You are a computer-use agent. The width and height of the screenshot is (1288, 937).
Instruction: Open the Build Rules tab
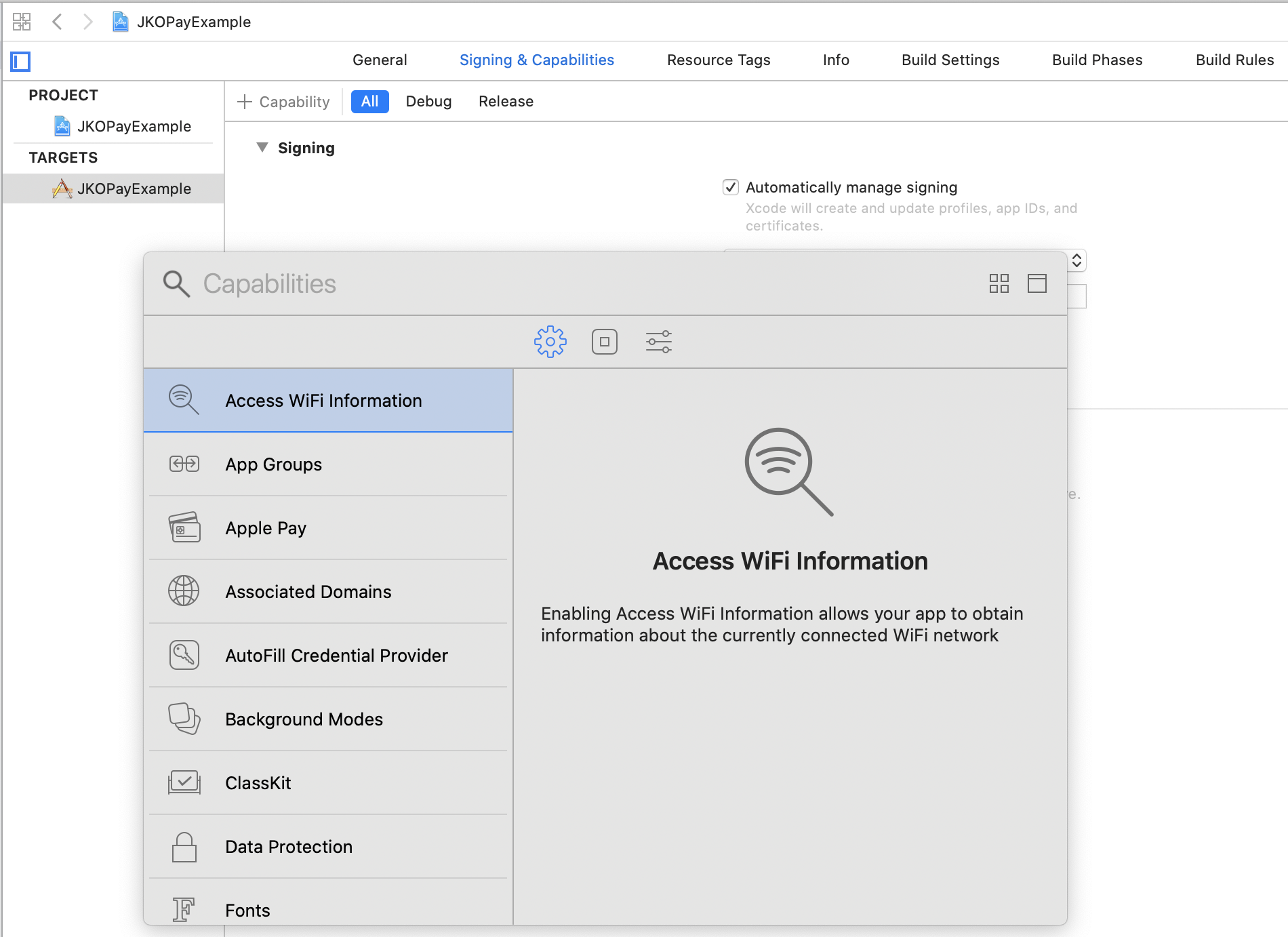[1234, 60]
